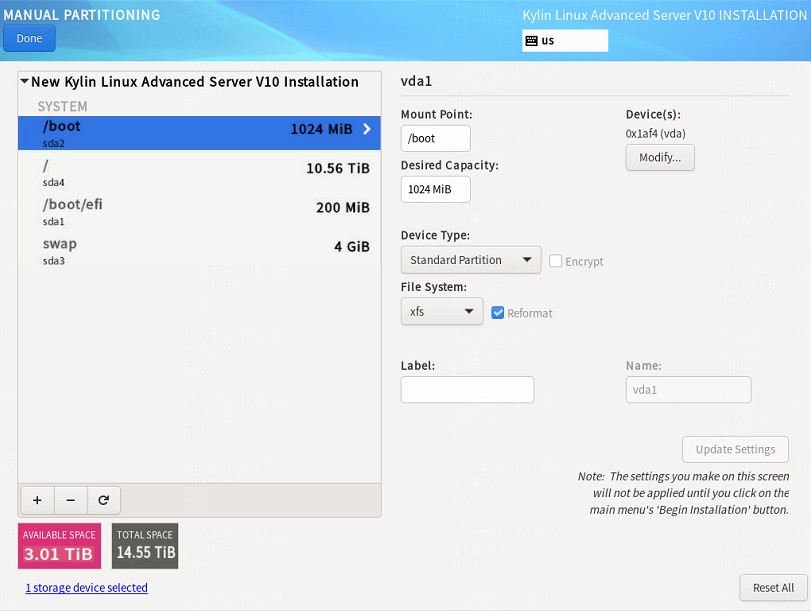Image resolution: width=811 pixels, height=611 pixels.
Task: Click the Name field showing vda1
Action: pyautogui.click(x=688, y=390)
